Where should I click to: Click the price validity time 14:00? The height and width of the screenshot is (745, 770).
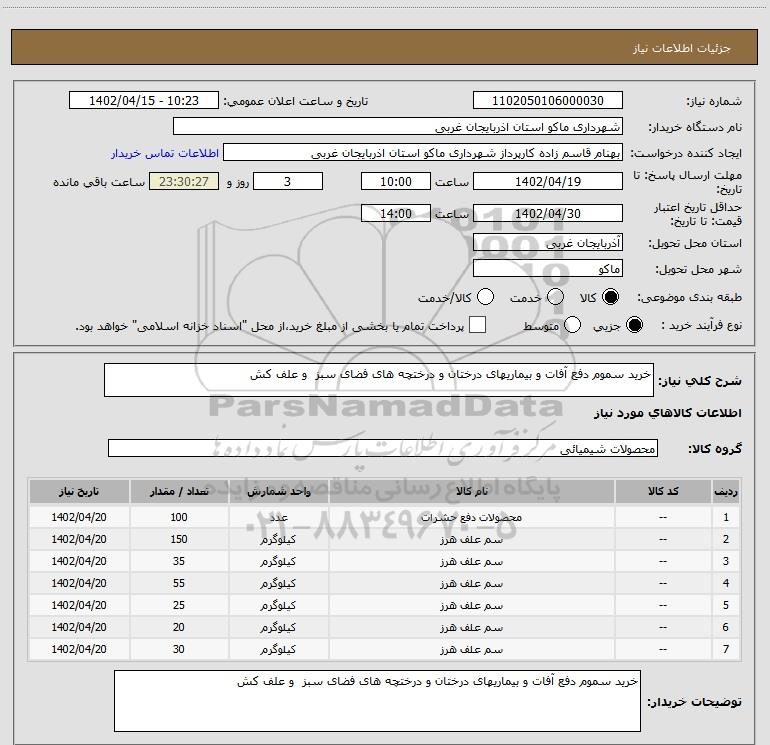pos(396,213)
